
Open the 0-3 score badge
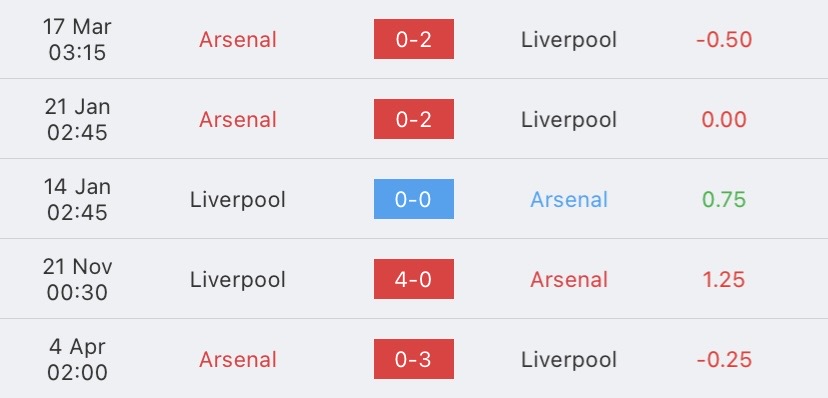(413, 359)
